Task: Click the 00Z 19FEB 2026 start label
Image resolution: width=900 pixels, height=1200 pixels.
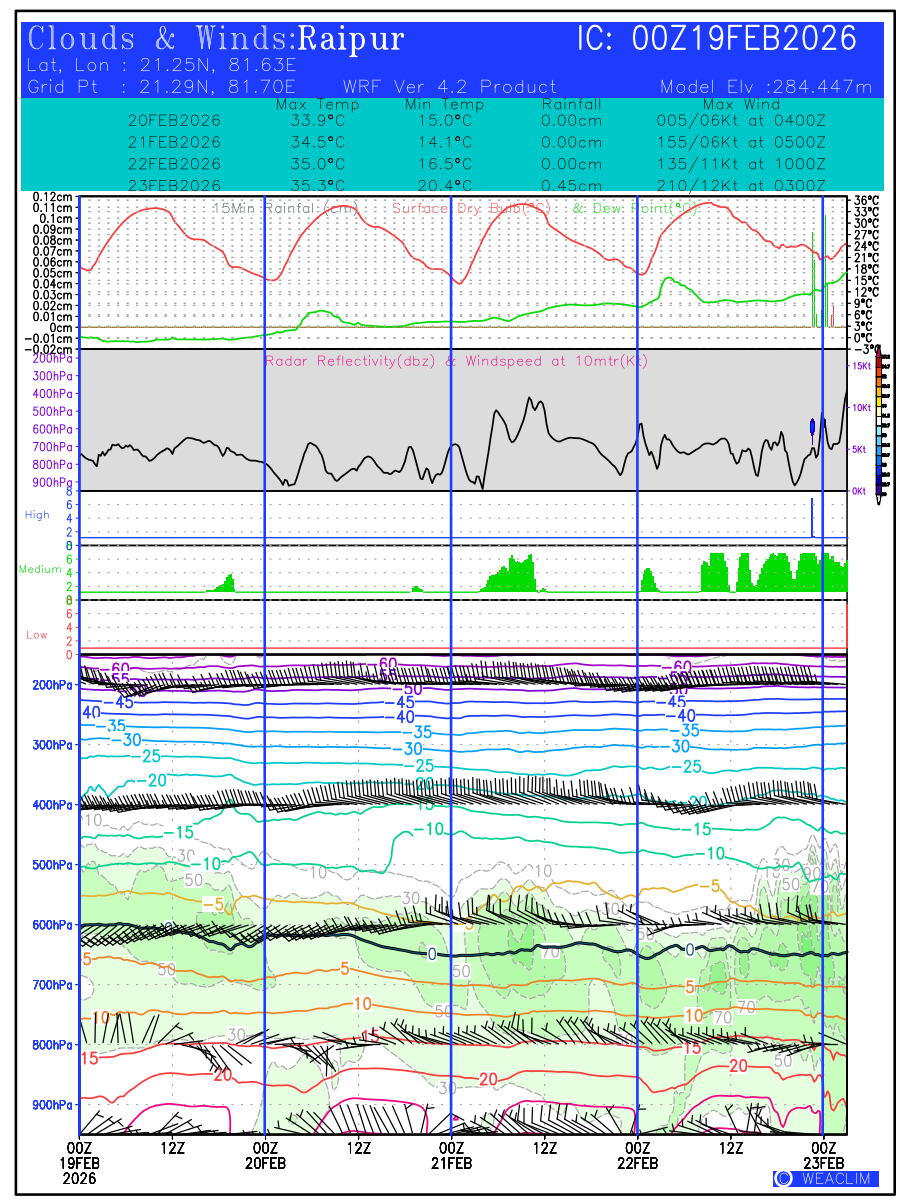Action: 79,1163
